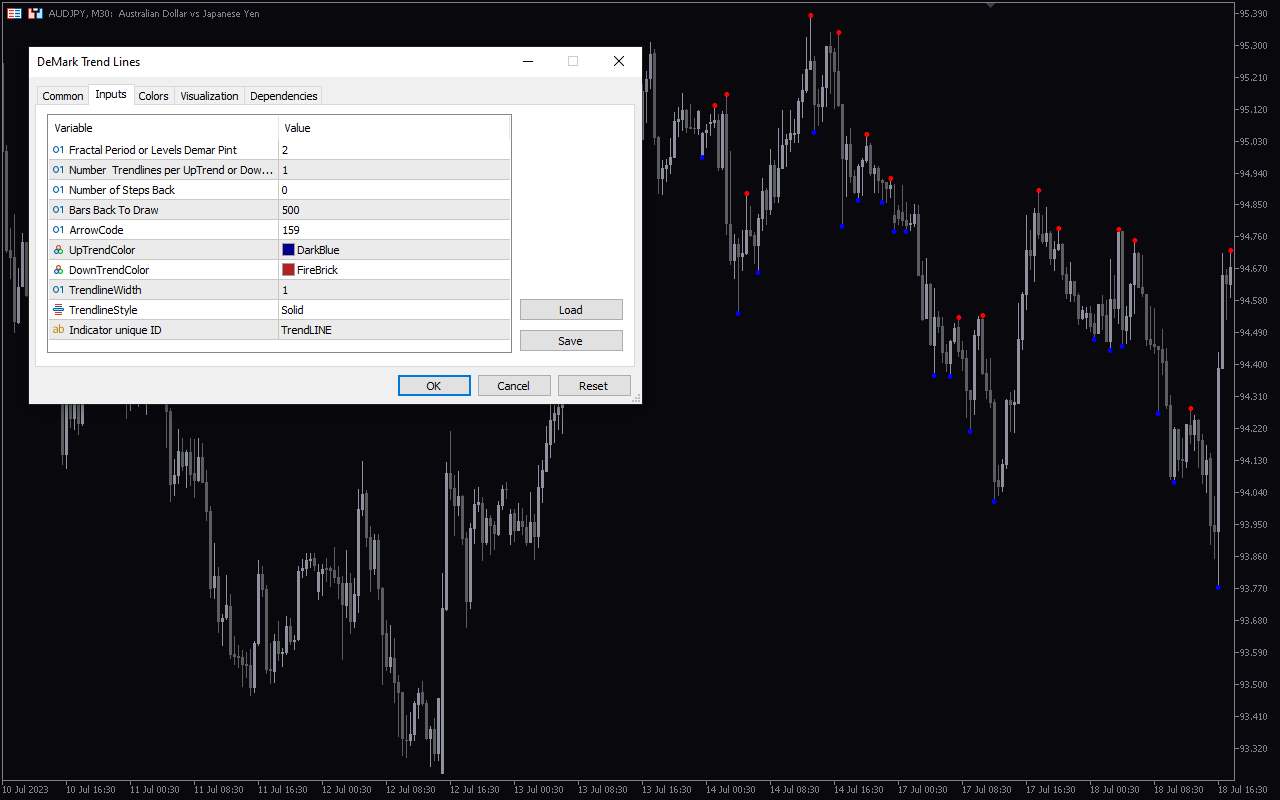Click the Value column header

click(x=394, y=128)
